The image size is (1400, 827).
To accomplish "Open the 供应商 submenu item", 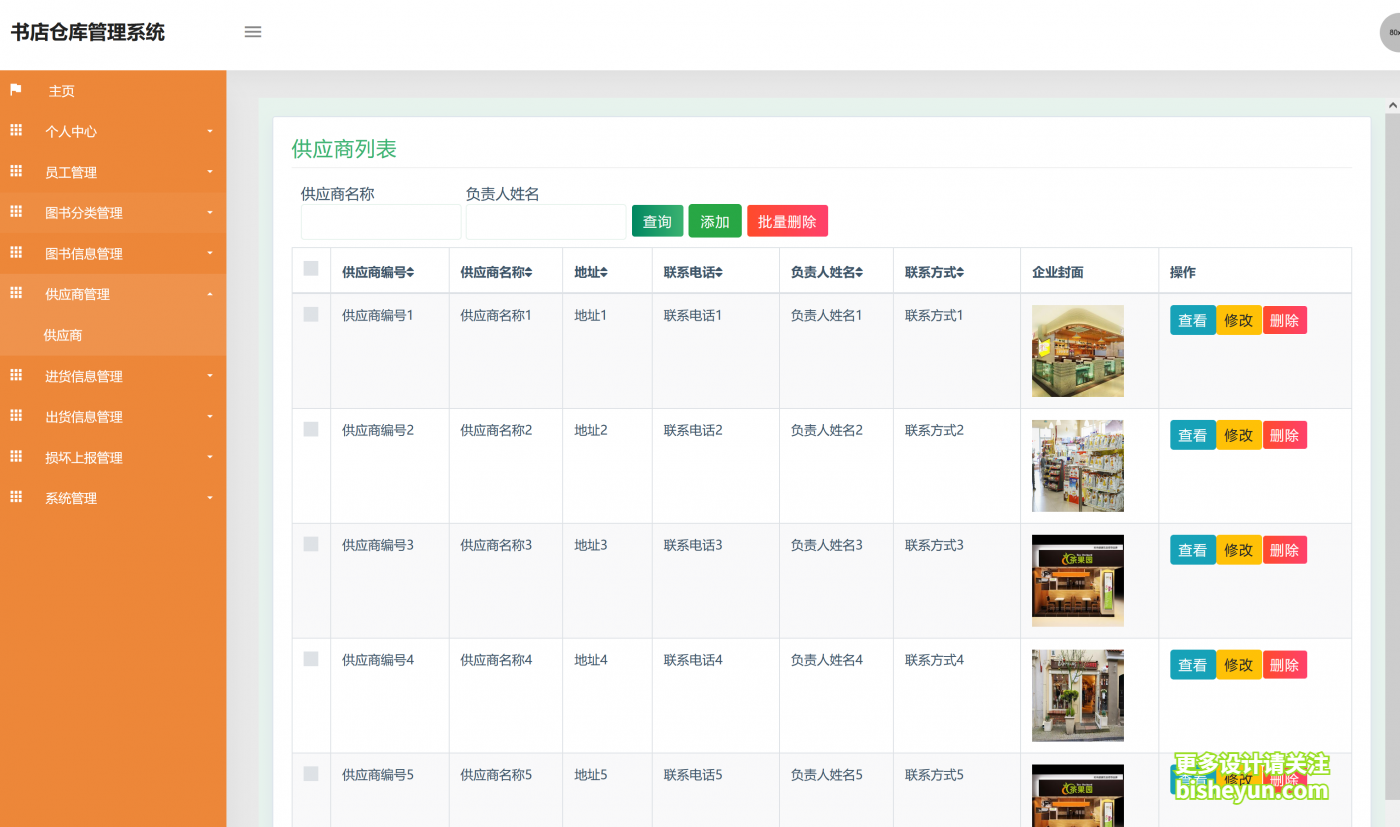I will click(63, 335).
